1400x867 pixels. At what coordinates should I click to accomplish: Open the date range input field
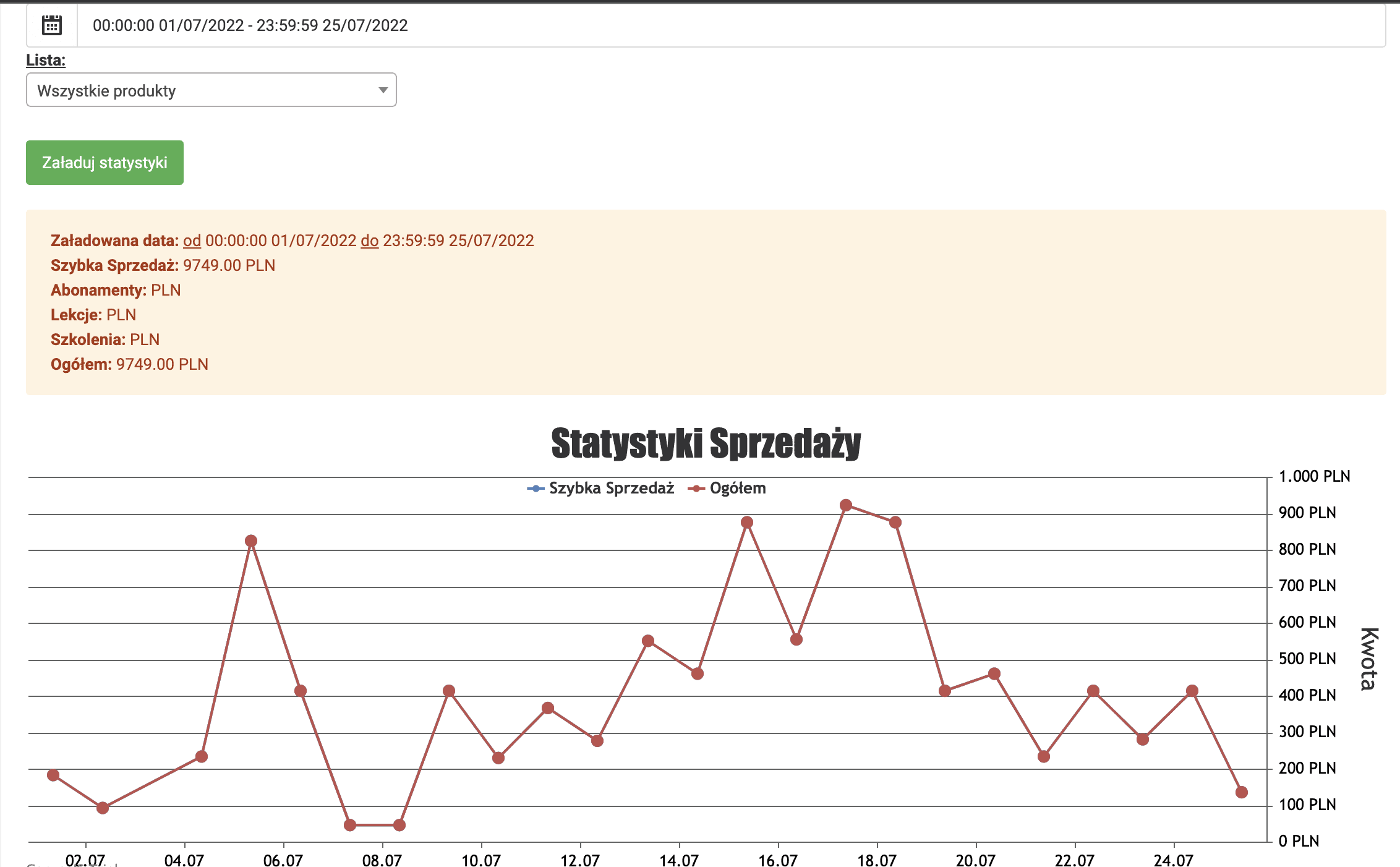point(730,25)
